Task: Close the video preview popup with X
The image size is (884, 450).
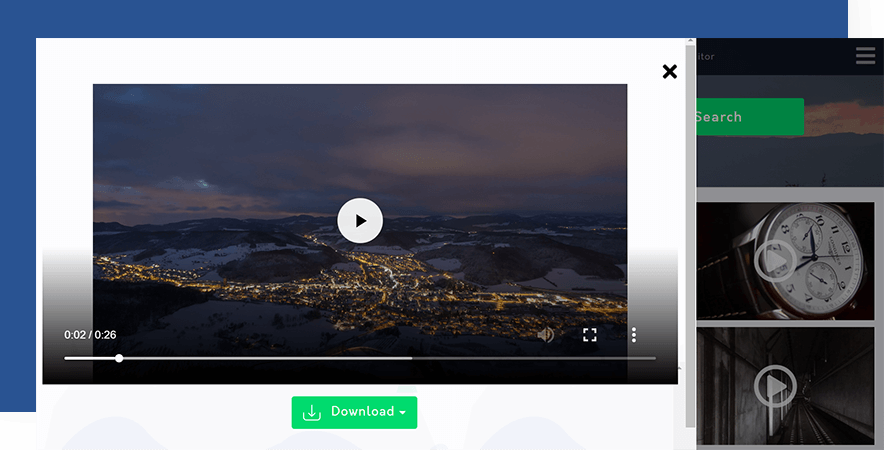Action: pos(669,71)
